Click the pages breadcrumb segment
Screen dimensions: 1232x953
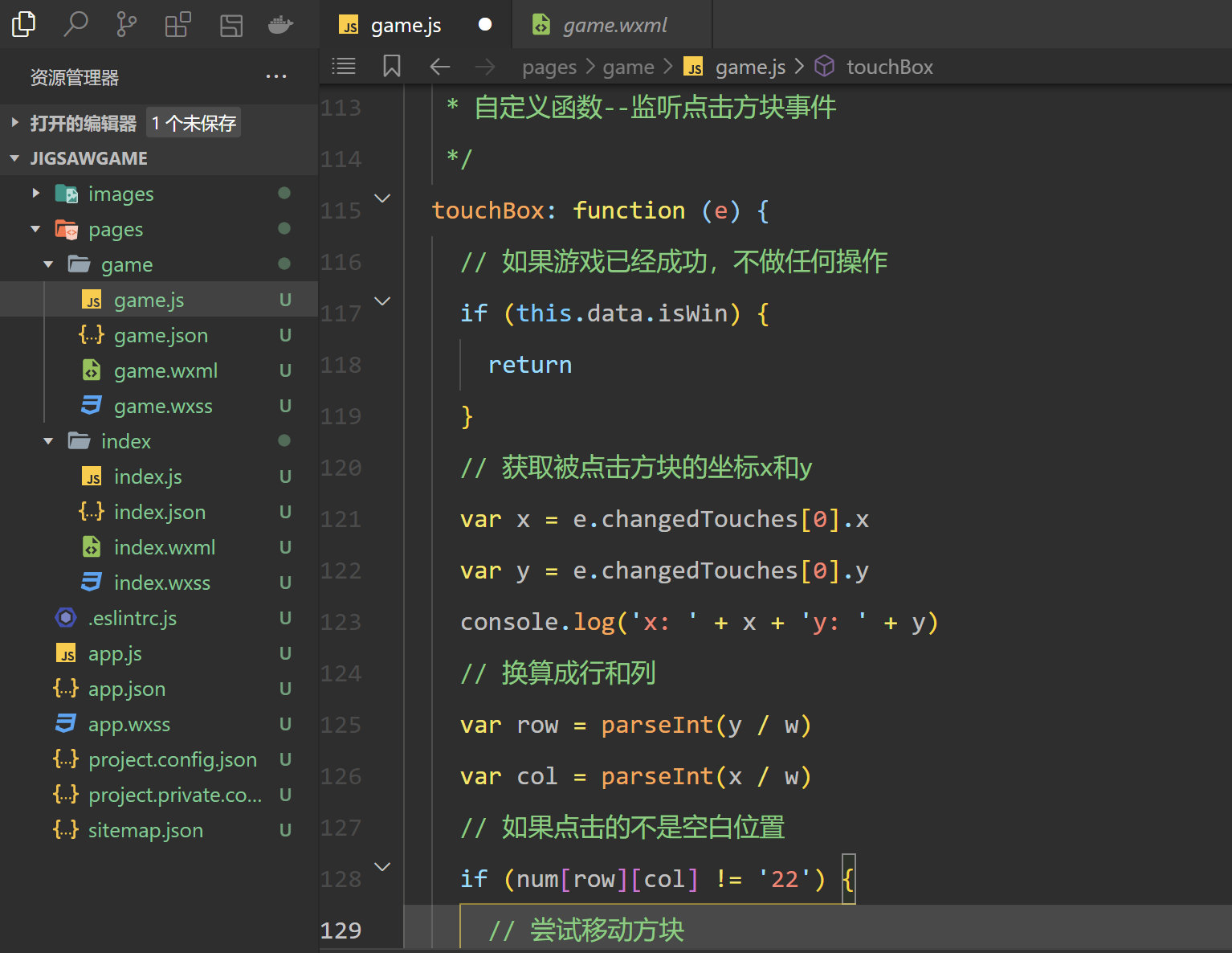point(549,67)
